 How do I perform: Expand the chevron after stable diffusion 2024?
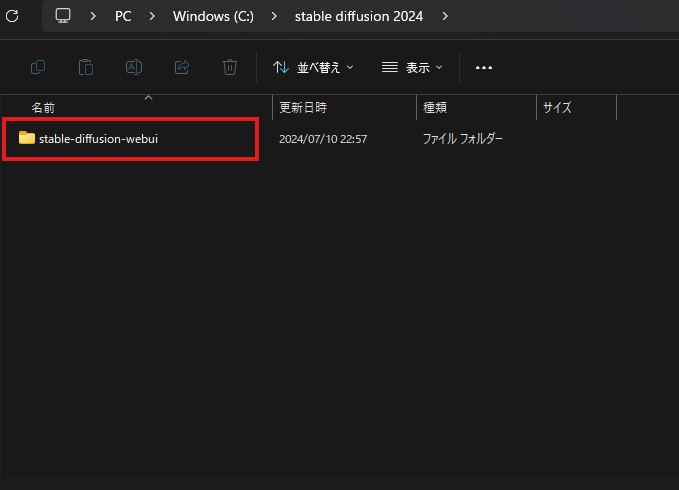[x=444, y=16]
